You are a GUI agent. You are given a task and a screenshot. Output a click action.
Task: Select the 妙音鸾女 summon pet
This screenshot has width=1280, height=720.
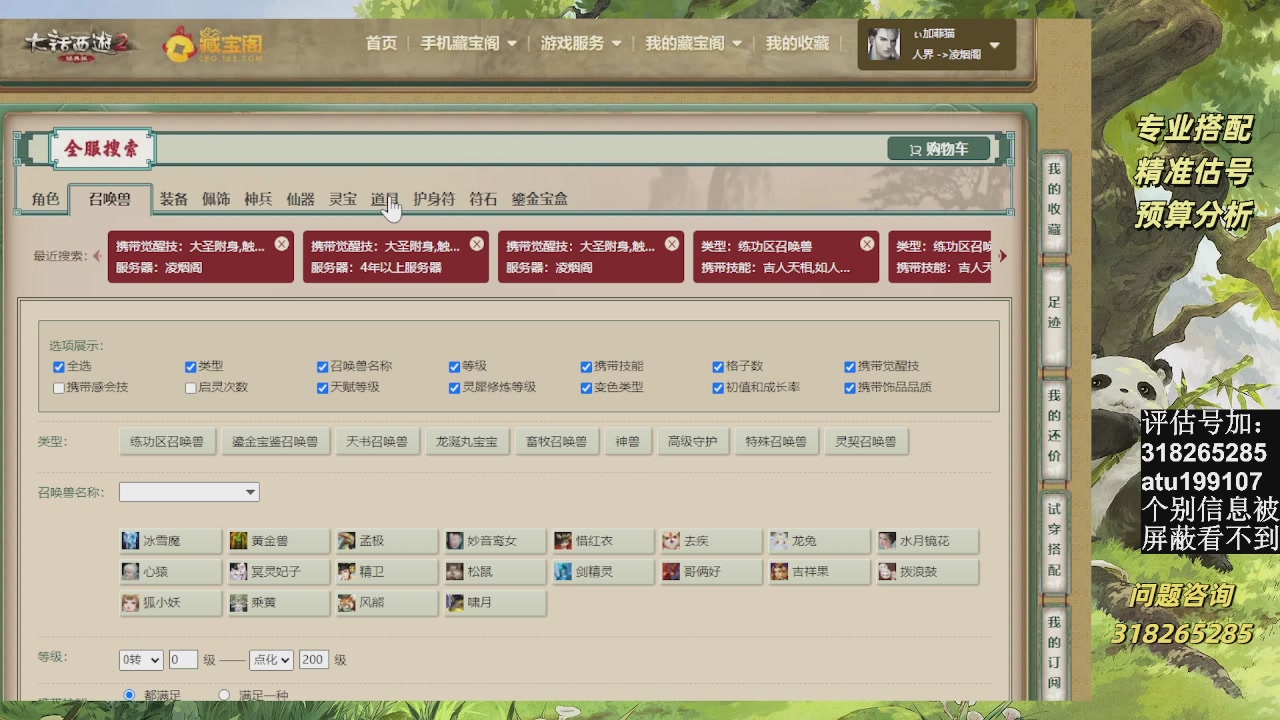495,541
